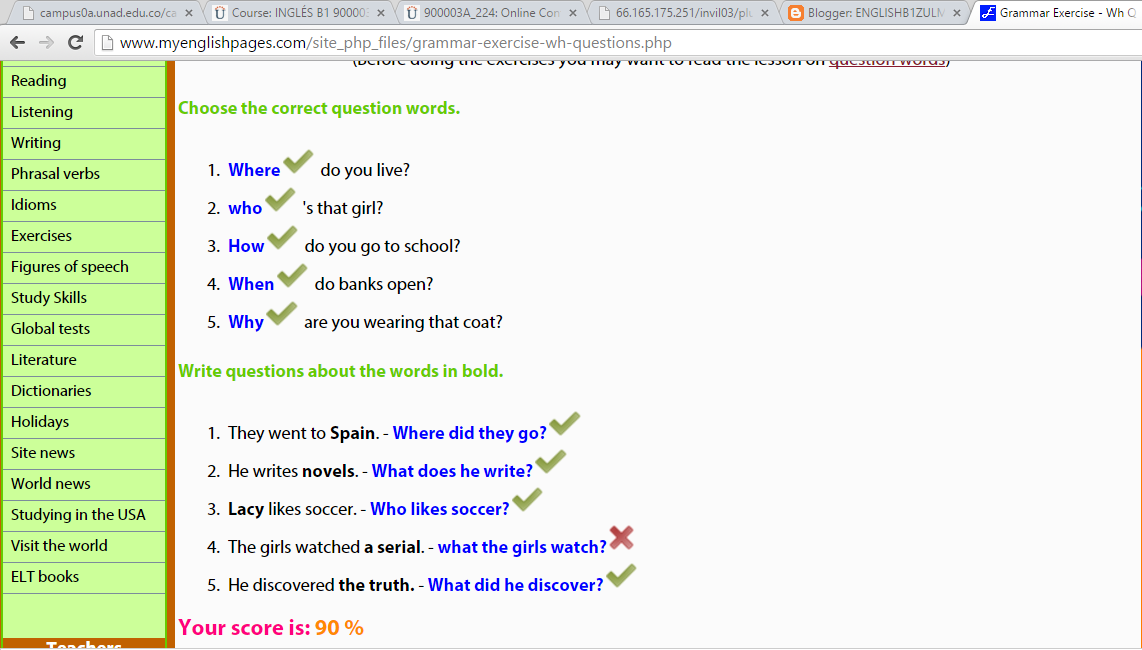Click answer 'What did he discover?'
Screen dimensions: 1142x650
pos(516,585)
